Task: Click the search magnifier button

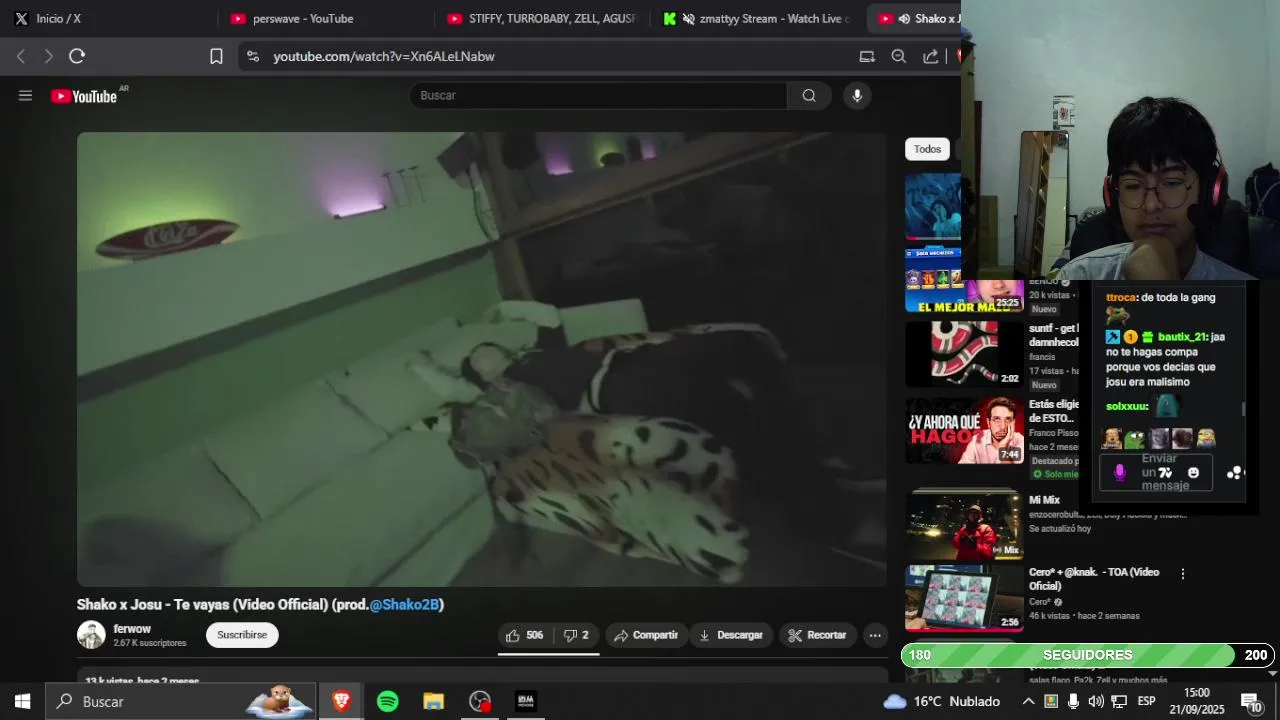Action: 809,96
